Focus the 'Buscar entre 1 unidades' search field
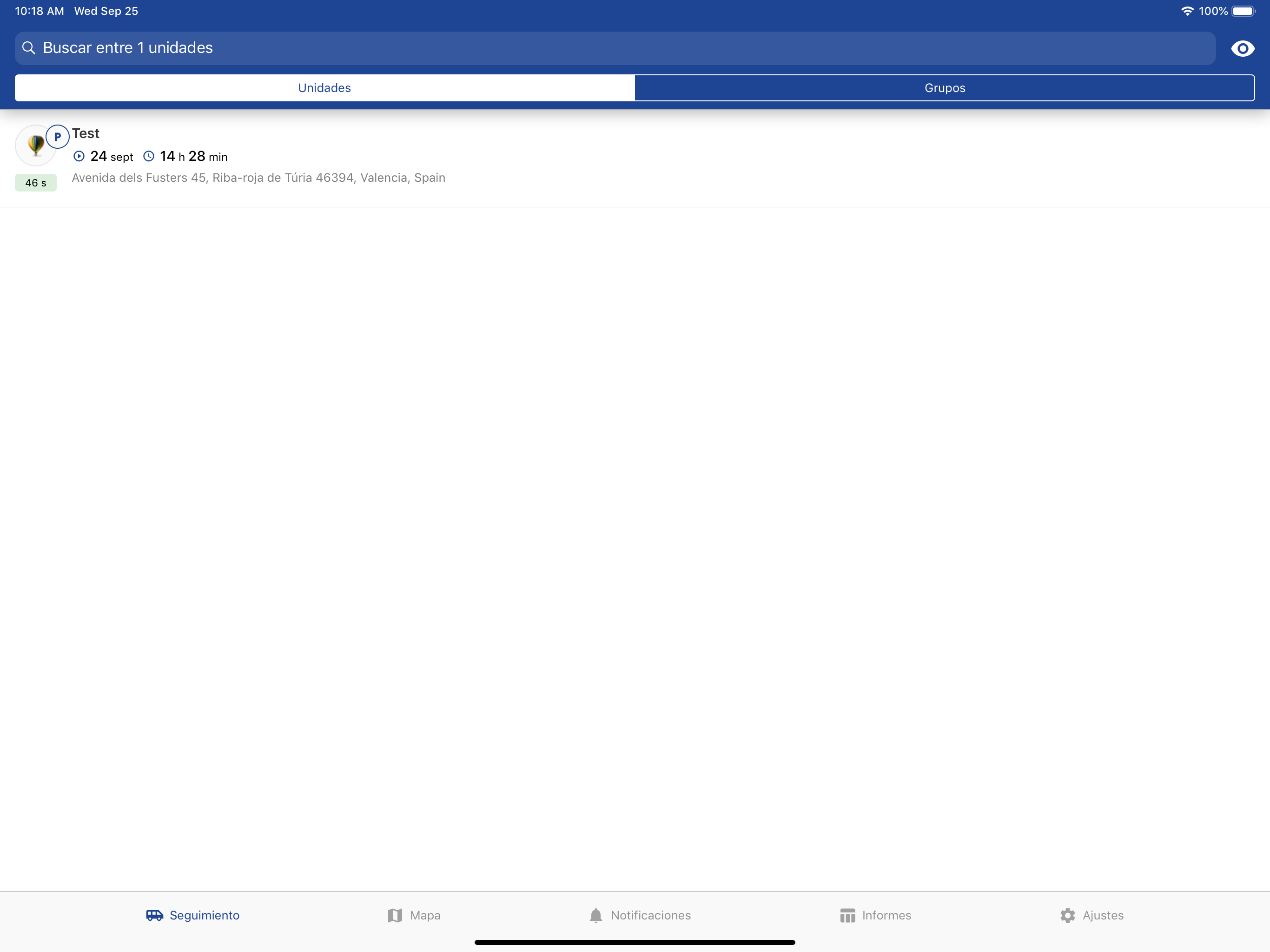This screenshot has height=952, width=1270. tap(615, 48)
